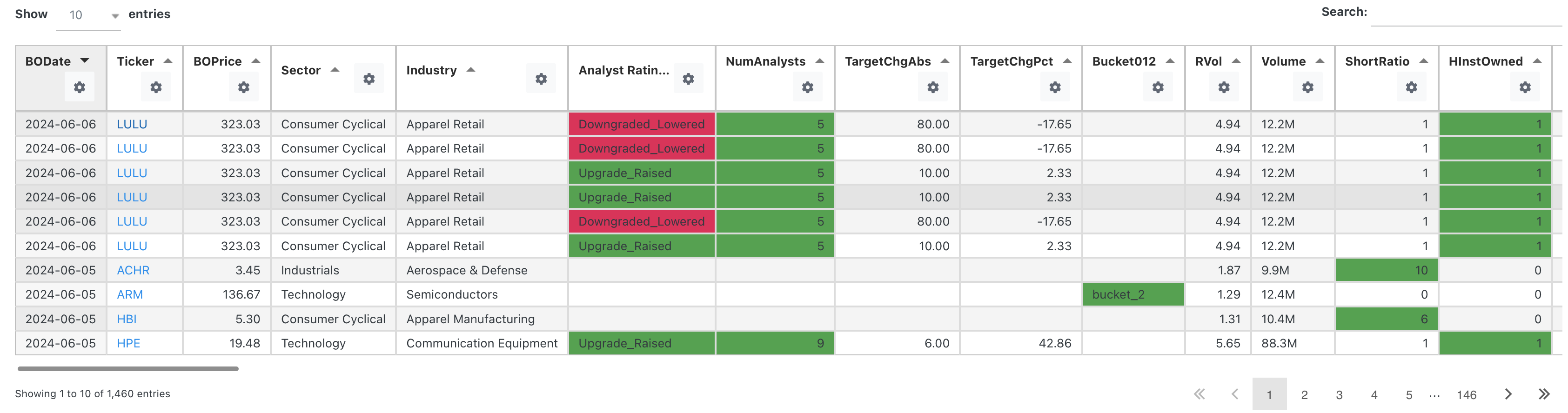Viewport: 1568px width, 413px height.
Task: Click into the Search input field
Action: pos(1466,13)
